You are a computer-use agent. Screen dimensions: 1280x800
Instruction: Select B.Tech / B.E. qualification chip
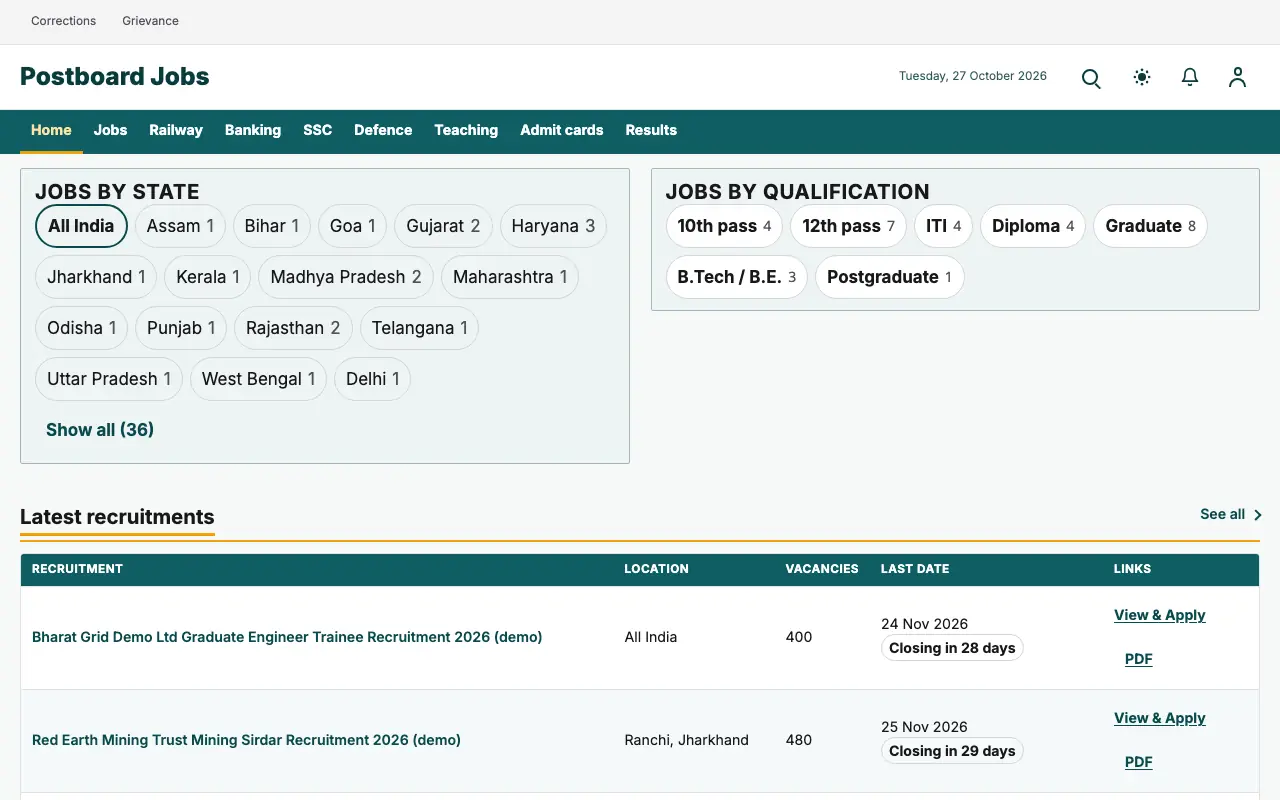(736, 277)
